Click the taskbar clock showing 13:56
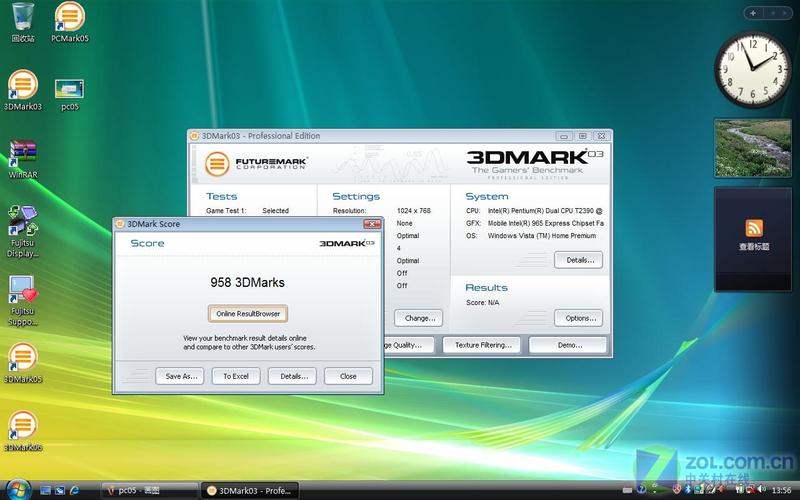The width and height of the screenshot is (800, 500). 782,490
